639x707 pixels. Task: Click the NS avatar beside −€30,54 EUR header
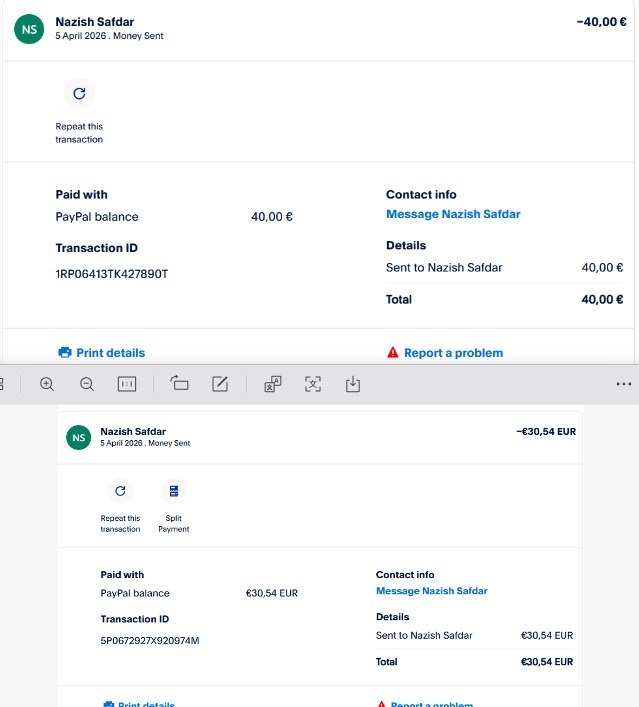pyautogui.click(x=78, y=437)
